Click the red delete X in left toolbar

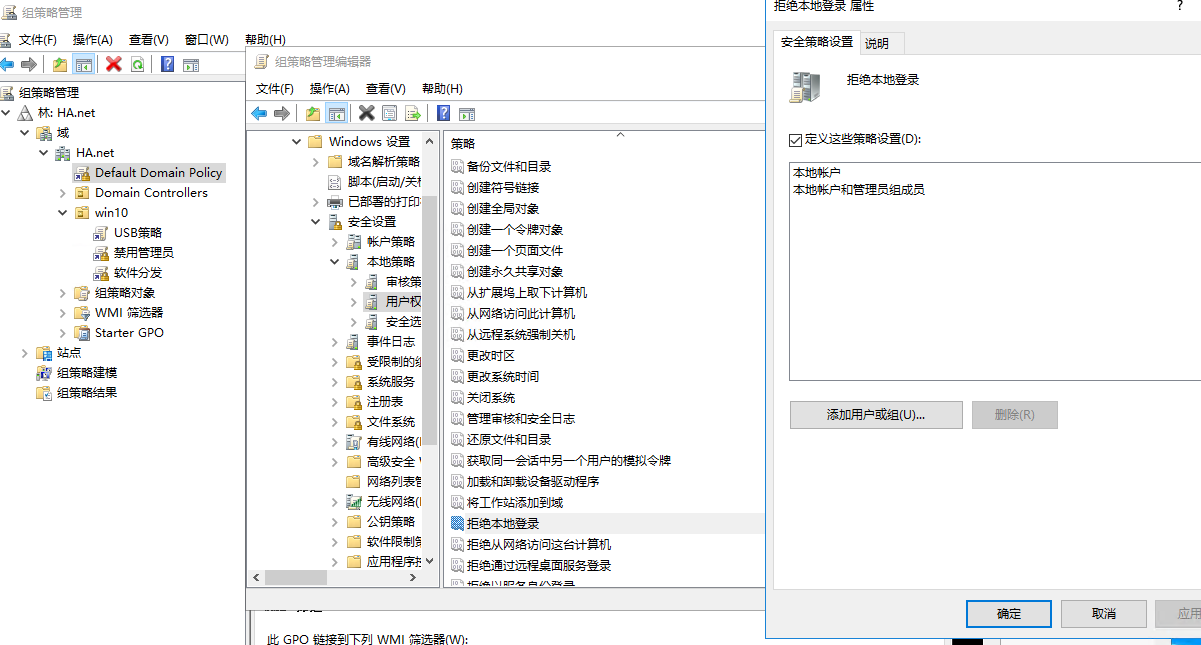pyautogui.click(x=113, y=64)
